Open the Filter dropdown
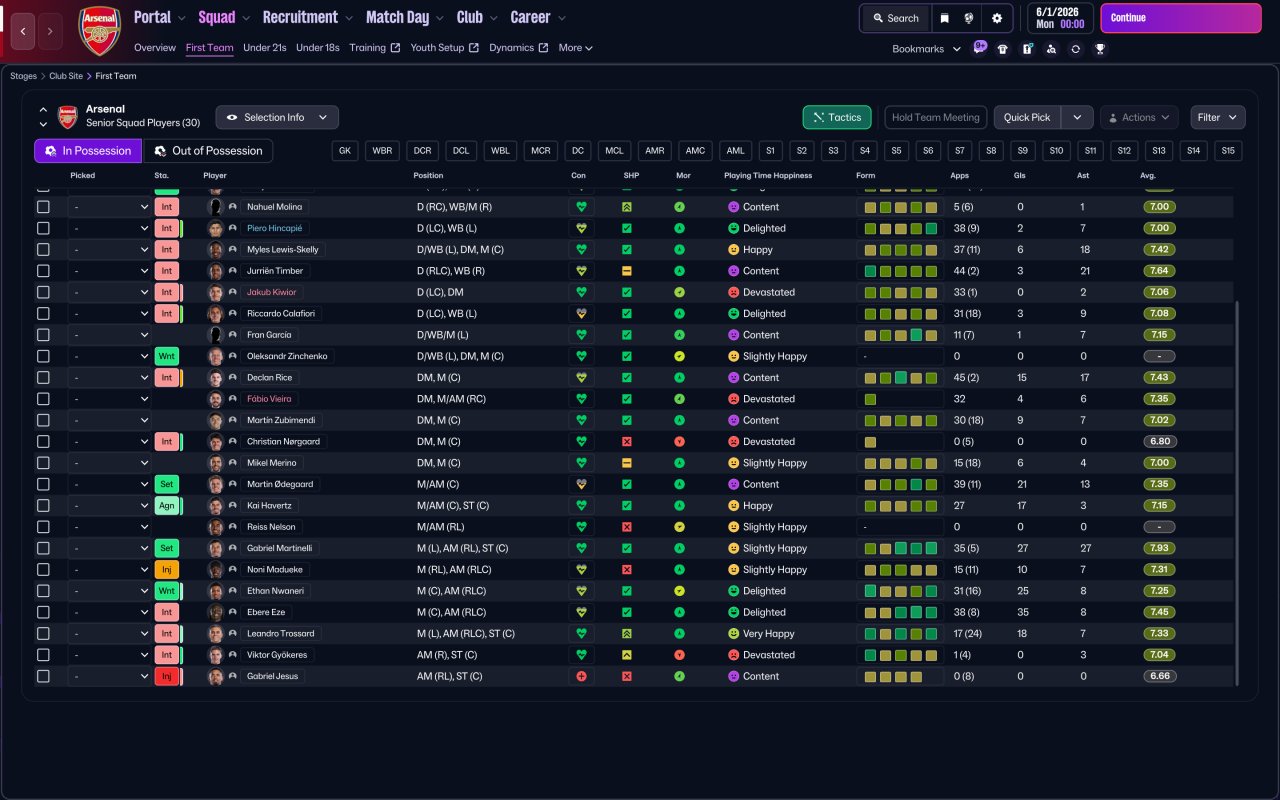Image resolution: width=1280 pixels, height=800 pixels. tap(1218, 117)
